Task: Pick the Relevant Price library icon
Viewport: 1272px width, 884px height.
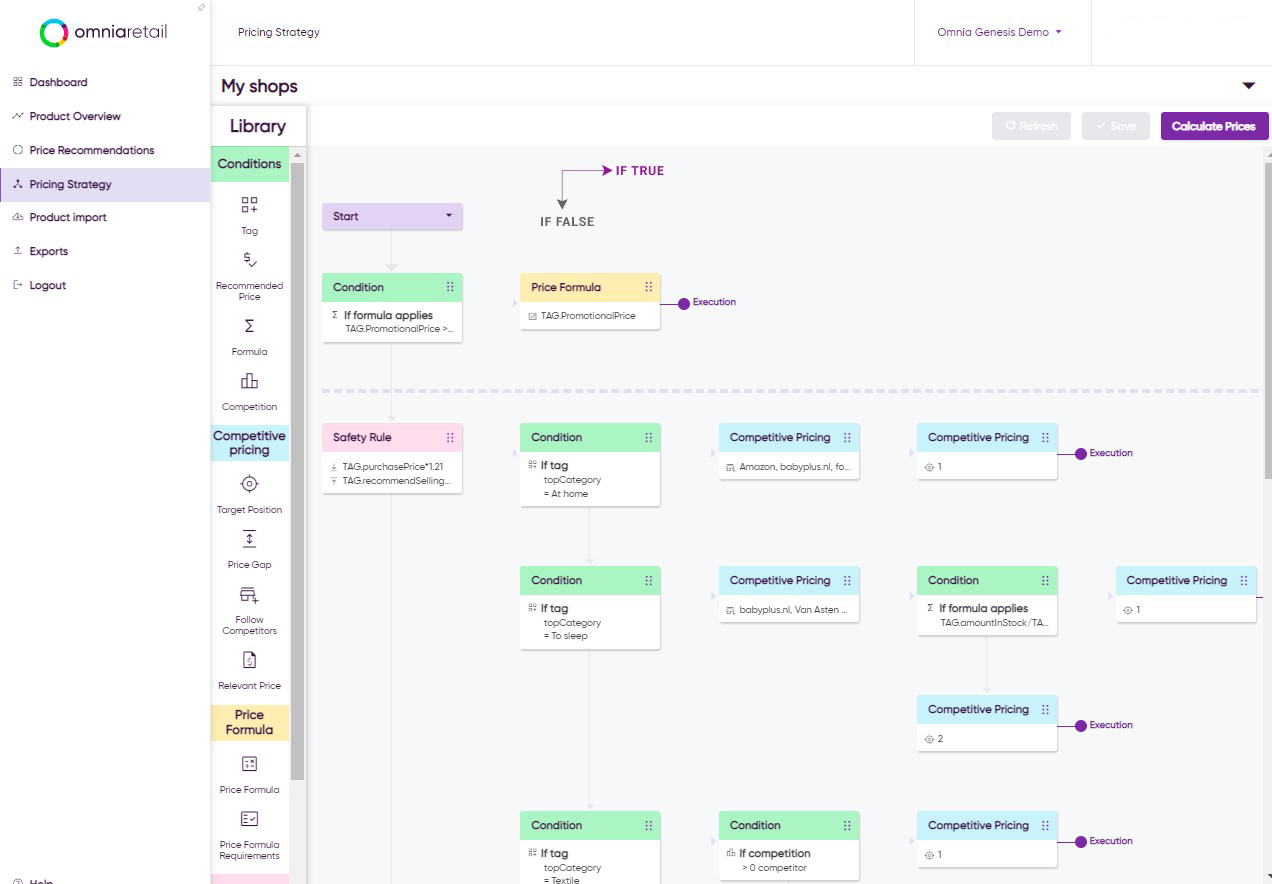Action: tap(249, 661)
